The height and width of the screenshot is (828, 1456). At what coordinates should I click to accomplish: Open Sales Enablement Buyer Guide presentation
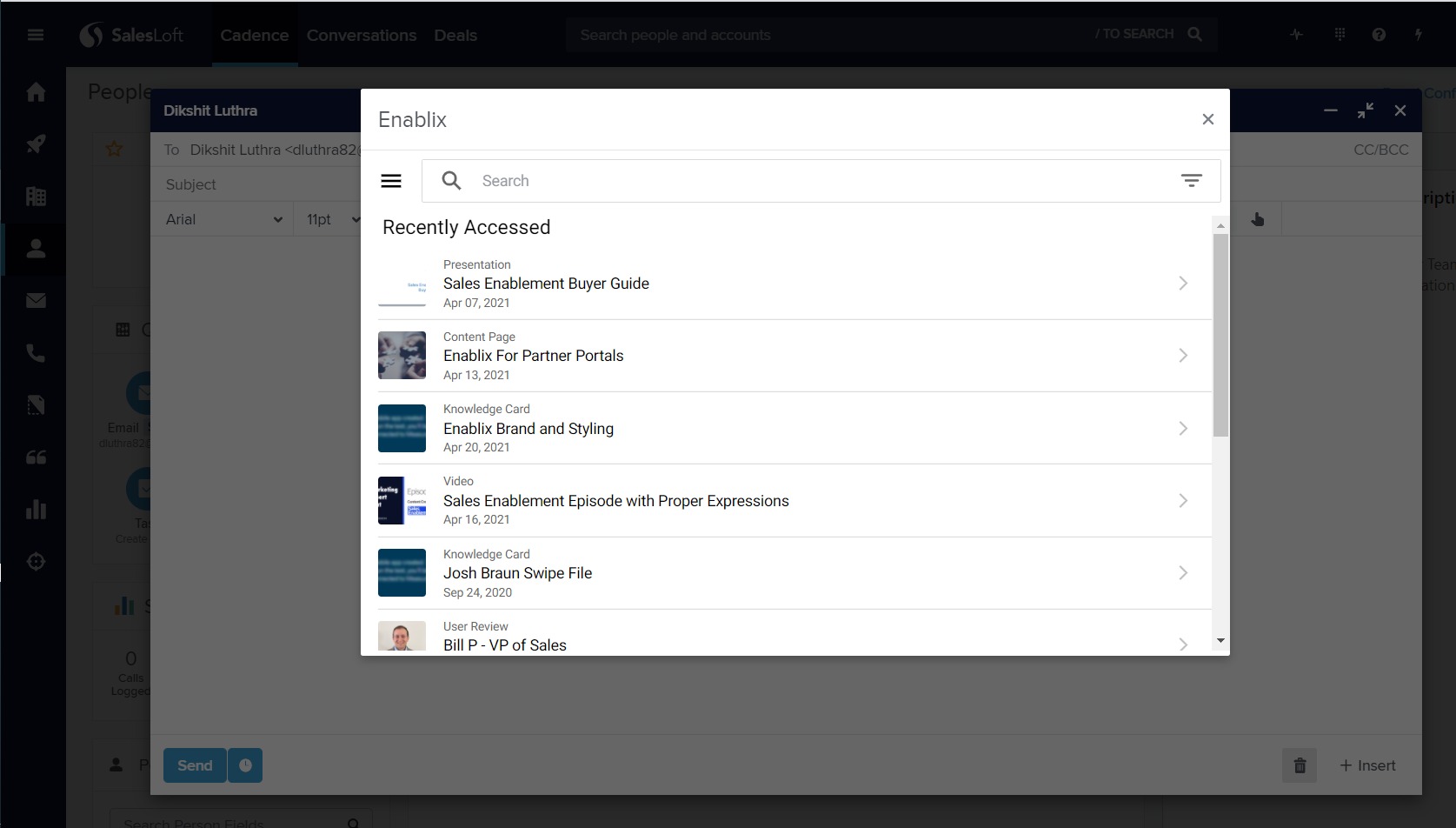point(546,284)
